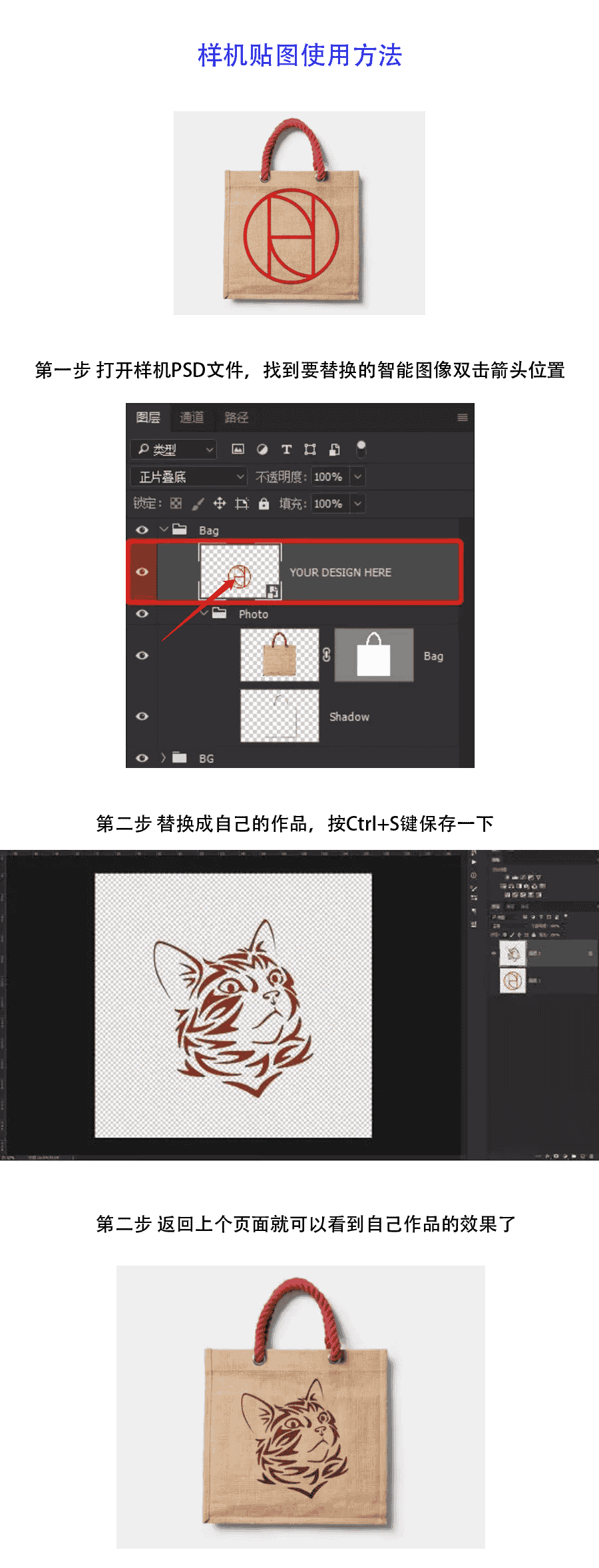Open the Layers panel menu icon
This screenshot has height=1568, width=599.
click(463, 418)
